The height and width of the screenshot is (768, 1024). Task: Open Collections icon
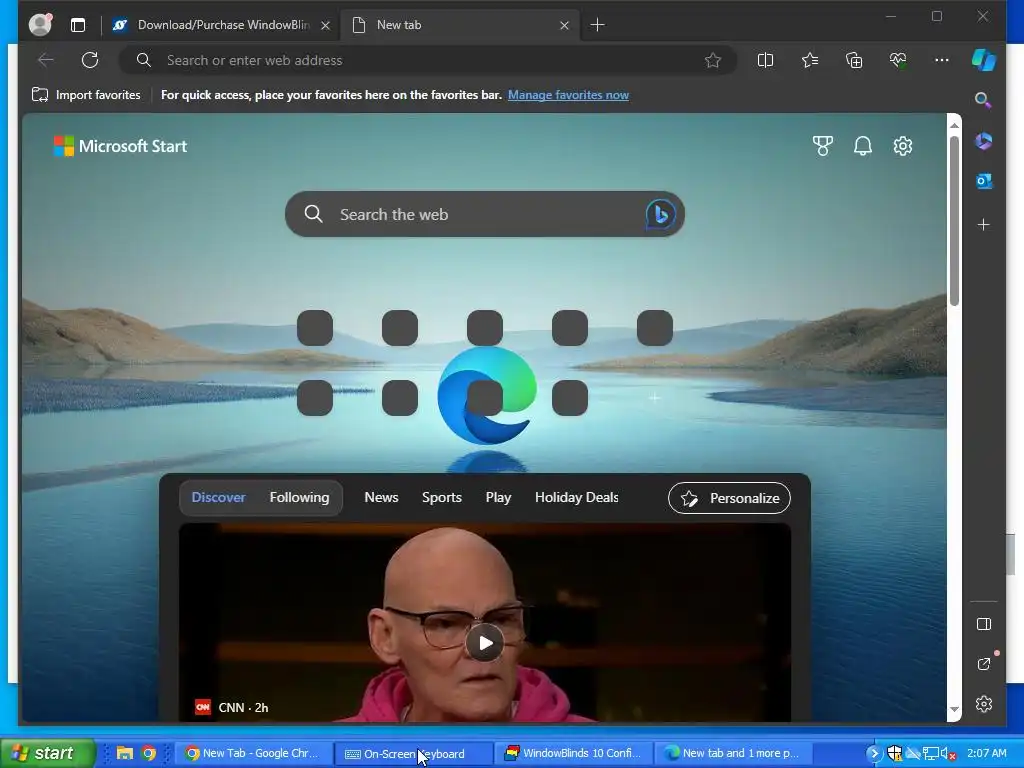pyautogui.click(x=854, y=60)
